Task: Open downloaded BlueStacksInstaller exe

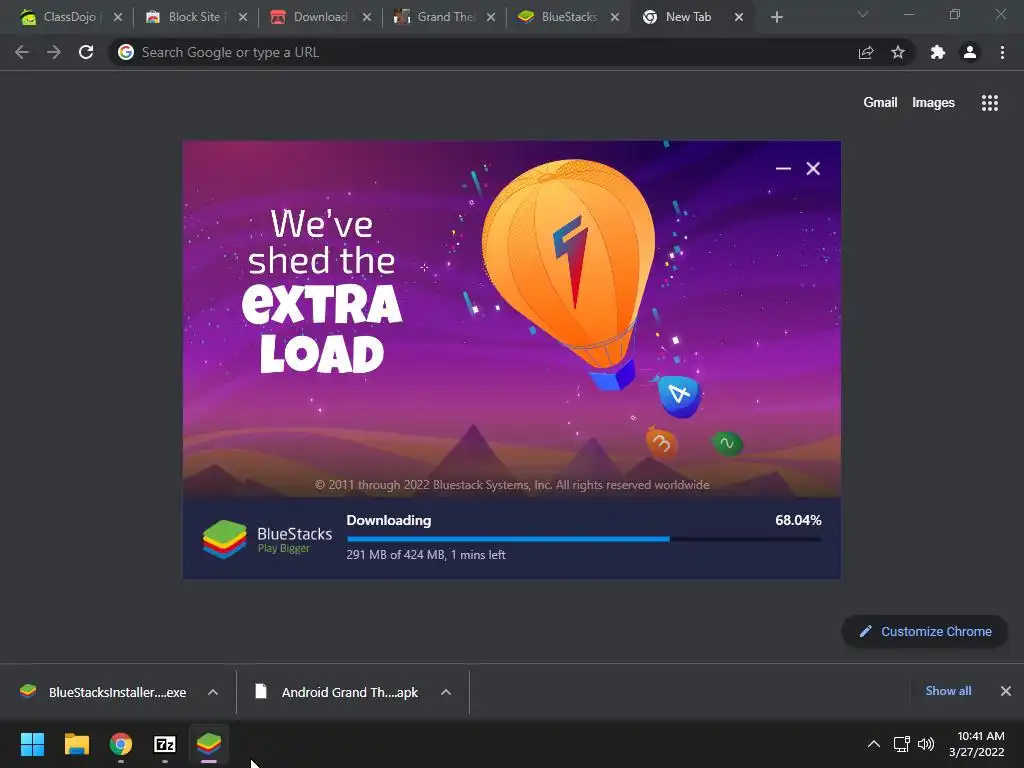Action: point(104,692)
